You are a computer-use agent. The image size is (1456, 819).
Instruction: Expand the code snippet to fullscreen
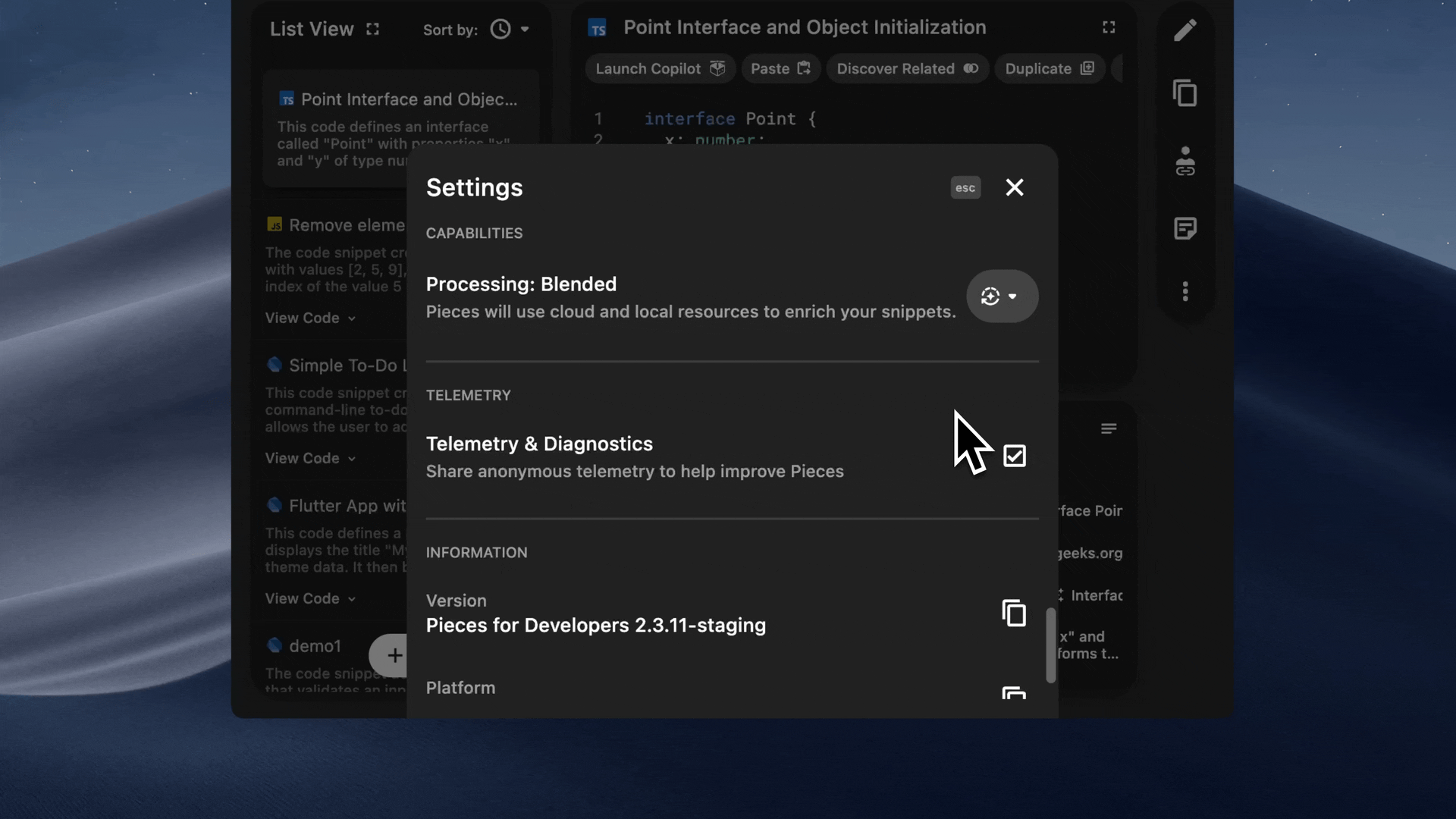1109,27
